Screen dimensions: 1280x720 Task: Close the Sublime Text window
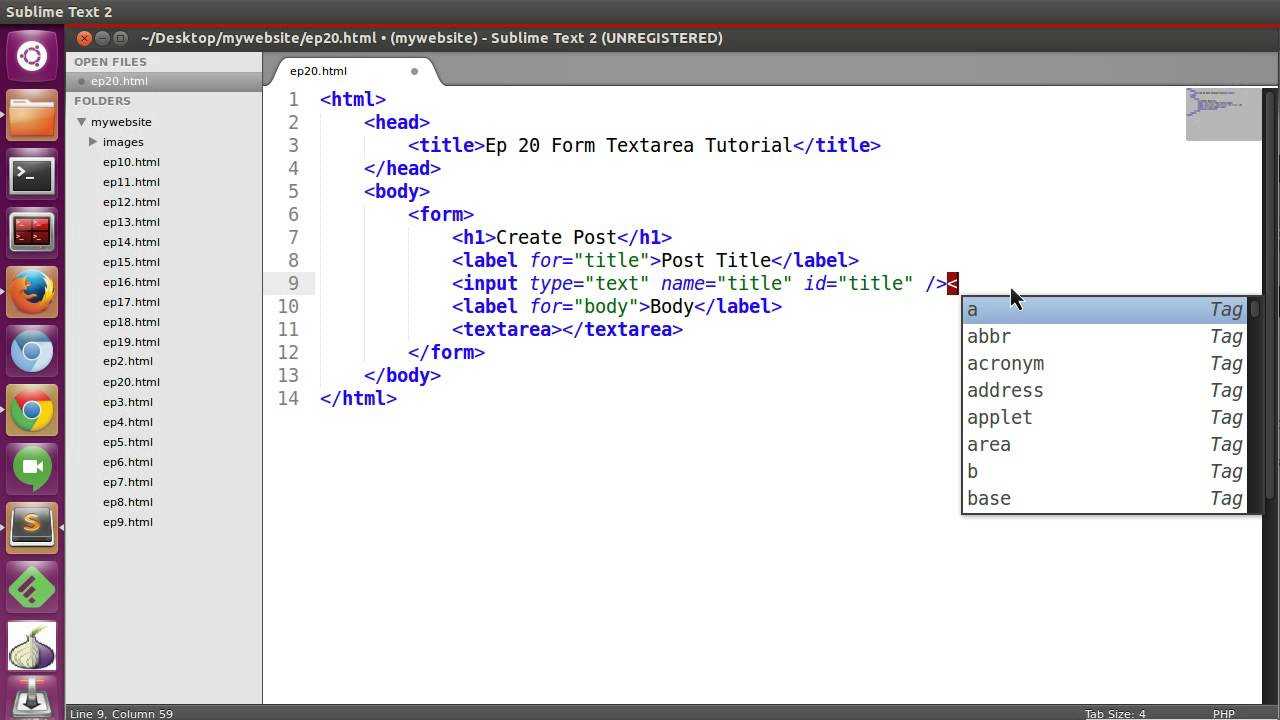[85, 38]
